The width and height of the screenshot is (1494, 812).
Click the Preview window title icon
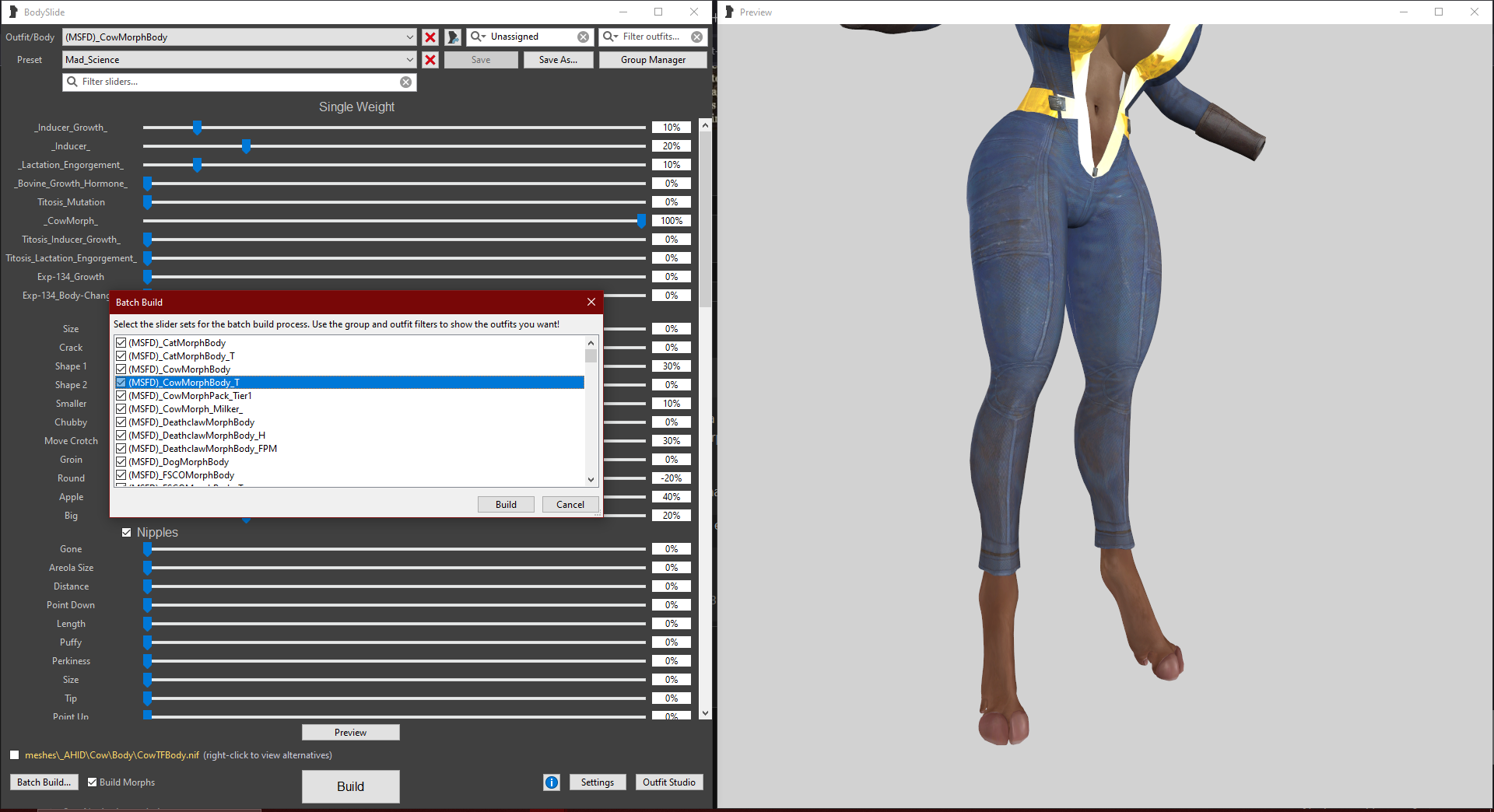(729, 12)
